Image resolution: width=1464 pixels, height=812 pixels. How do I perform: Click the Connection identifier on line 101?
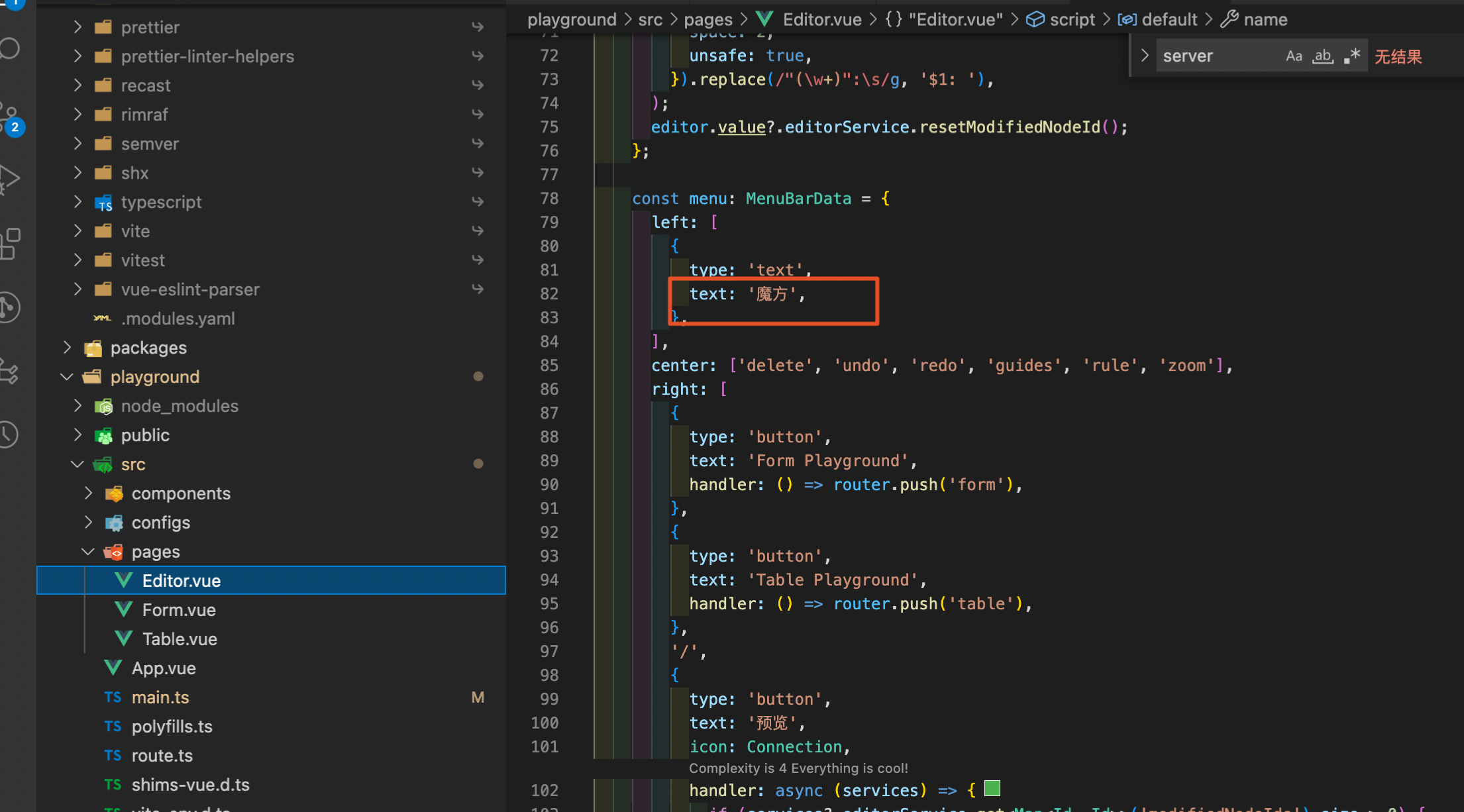click(794, 746)
